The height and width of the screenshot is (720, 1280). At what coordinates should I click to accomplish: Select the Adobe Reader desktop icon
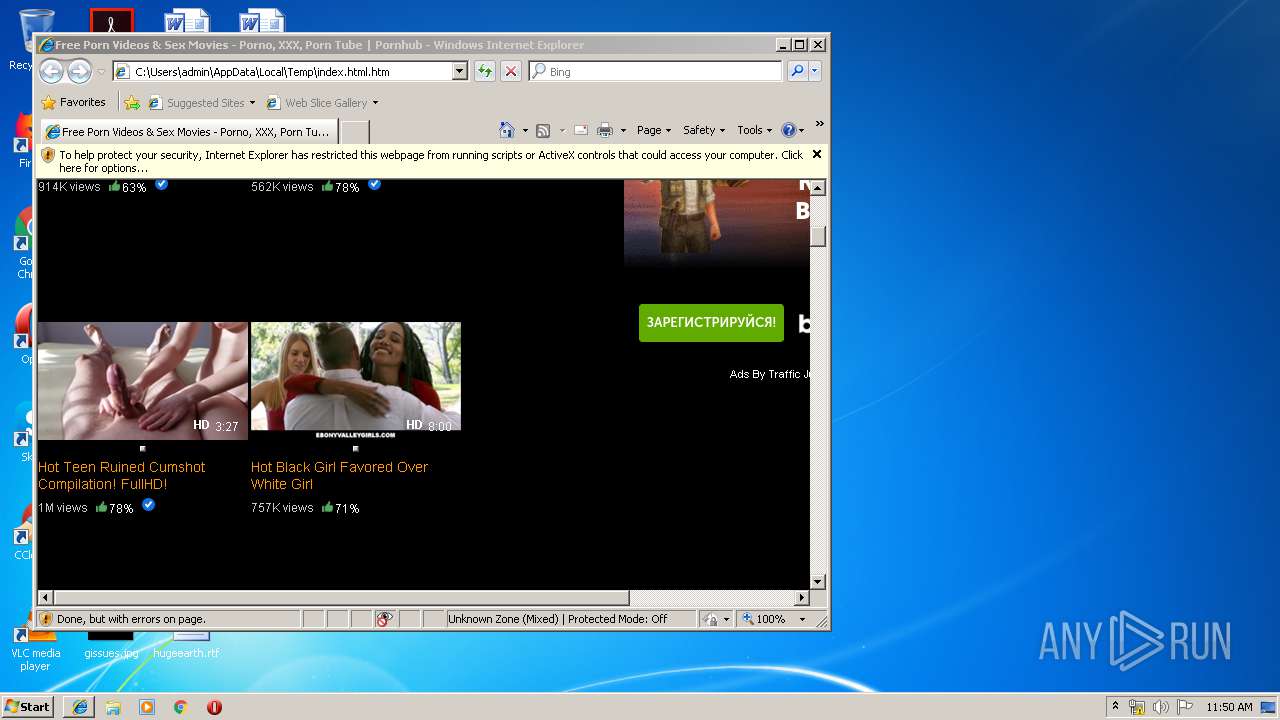coord(111,22)
